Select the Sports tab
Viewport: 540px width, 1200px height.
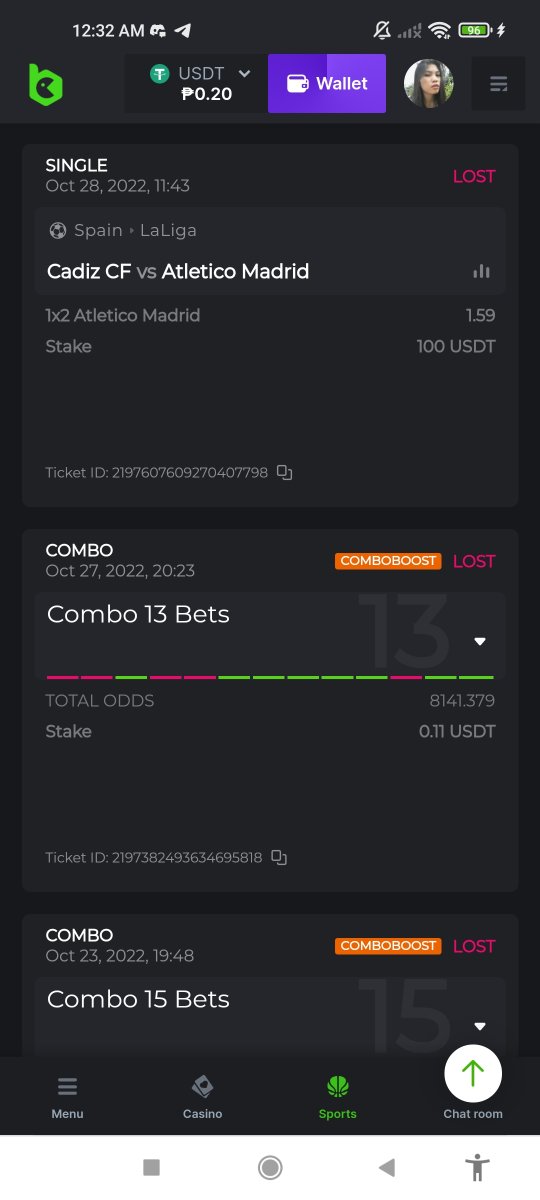click(337, 1097)
